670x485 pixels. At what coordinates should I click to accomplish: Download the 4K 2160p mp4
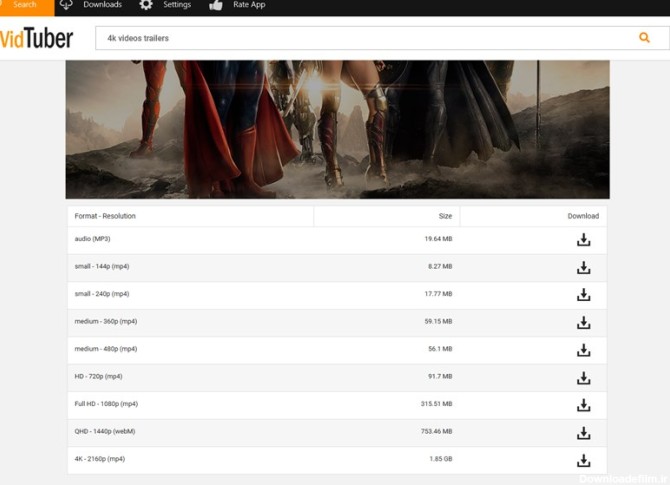pos(583,460)
